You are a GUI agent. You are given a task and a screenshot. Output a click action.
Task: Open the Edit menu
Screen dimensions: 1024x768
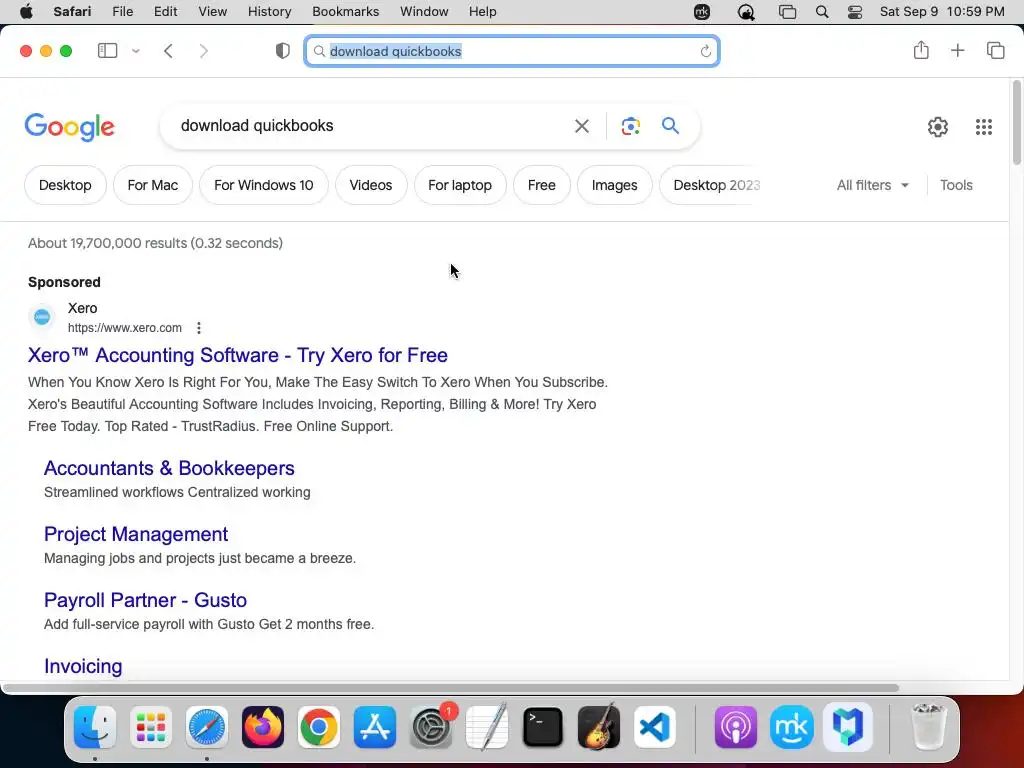(x=165, y=12)
